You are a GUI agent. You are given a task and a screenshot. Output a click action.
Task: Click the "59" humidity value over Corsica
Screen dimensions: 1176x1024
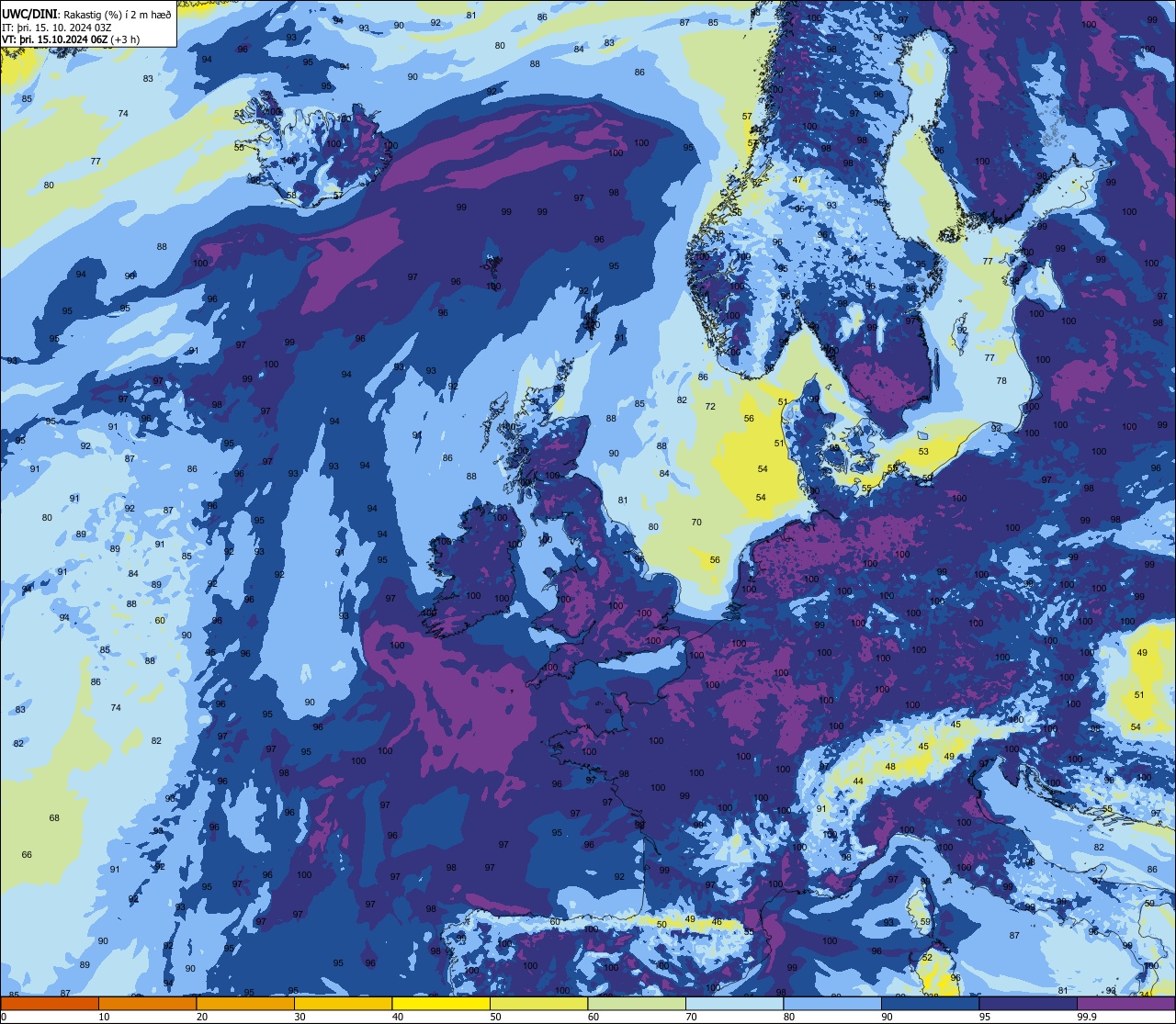pos(925,921)
